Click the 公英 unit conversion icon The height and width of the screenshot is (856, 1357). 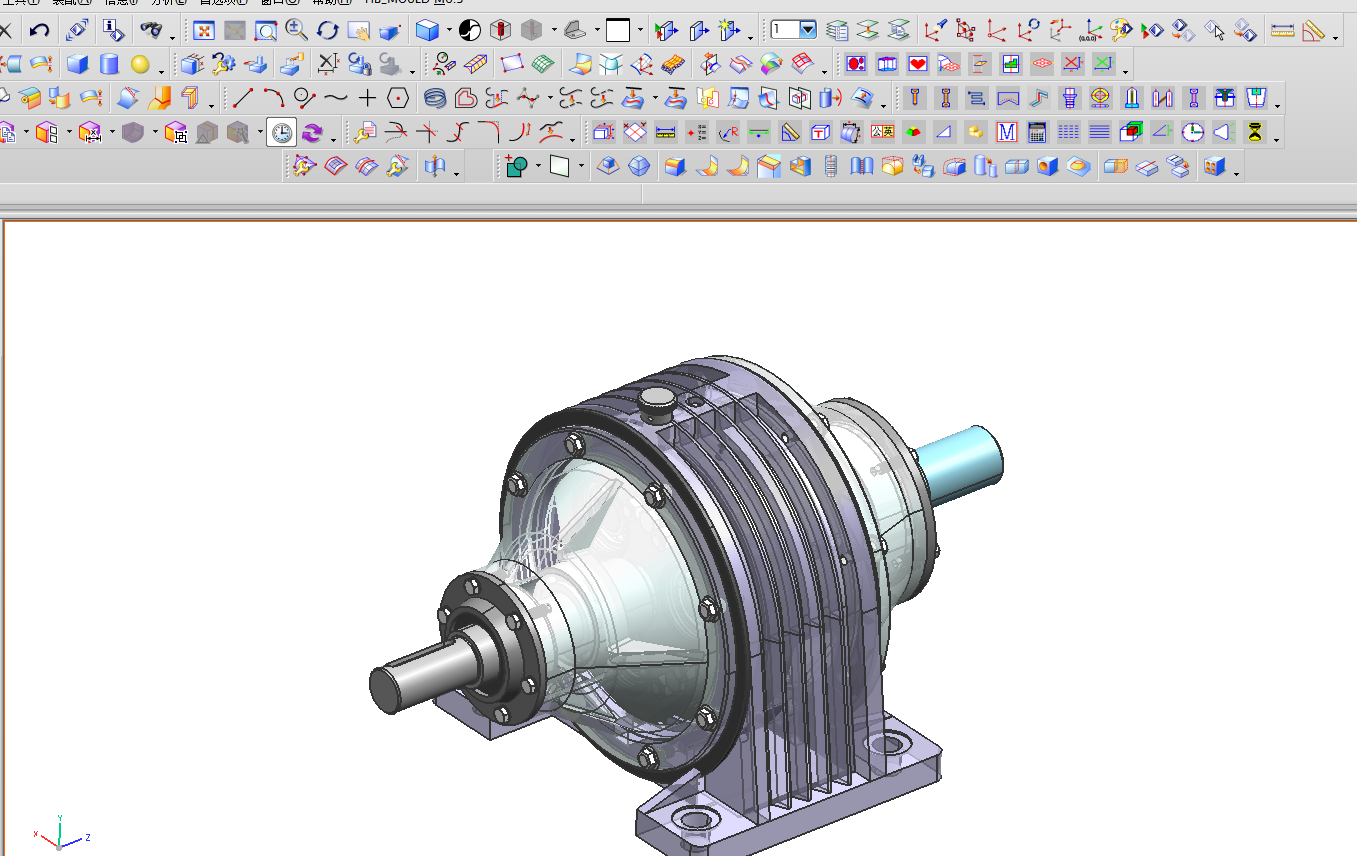coord(882,132)
